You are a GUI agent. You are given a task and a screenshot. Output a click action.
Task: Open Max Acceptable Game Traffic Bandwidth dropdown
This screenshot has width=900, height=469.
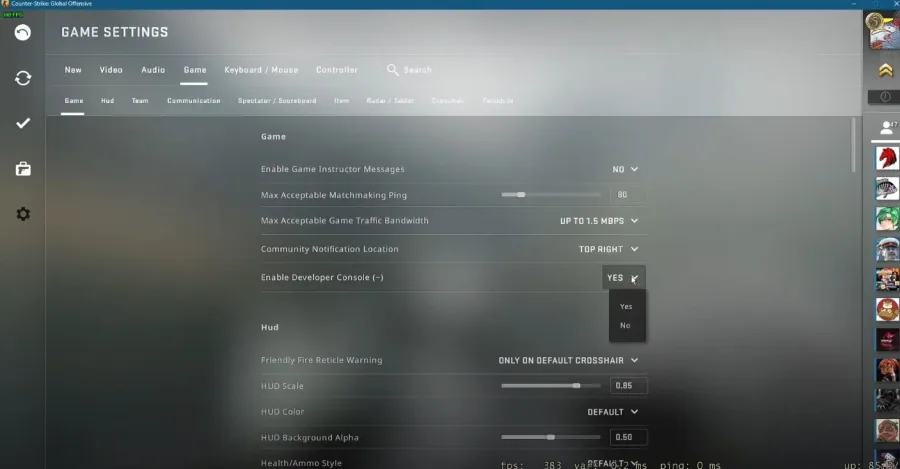[599, 221]
